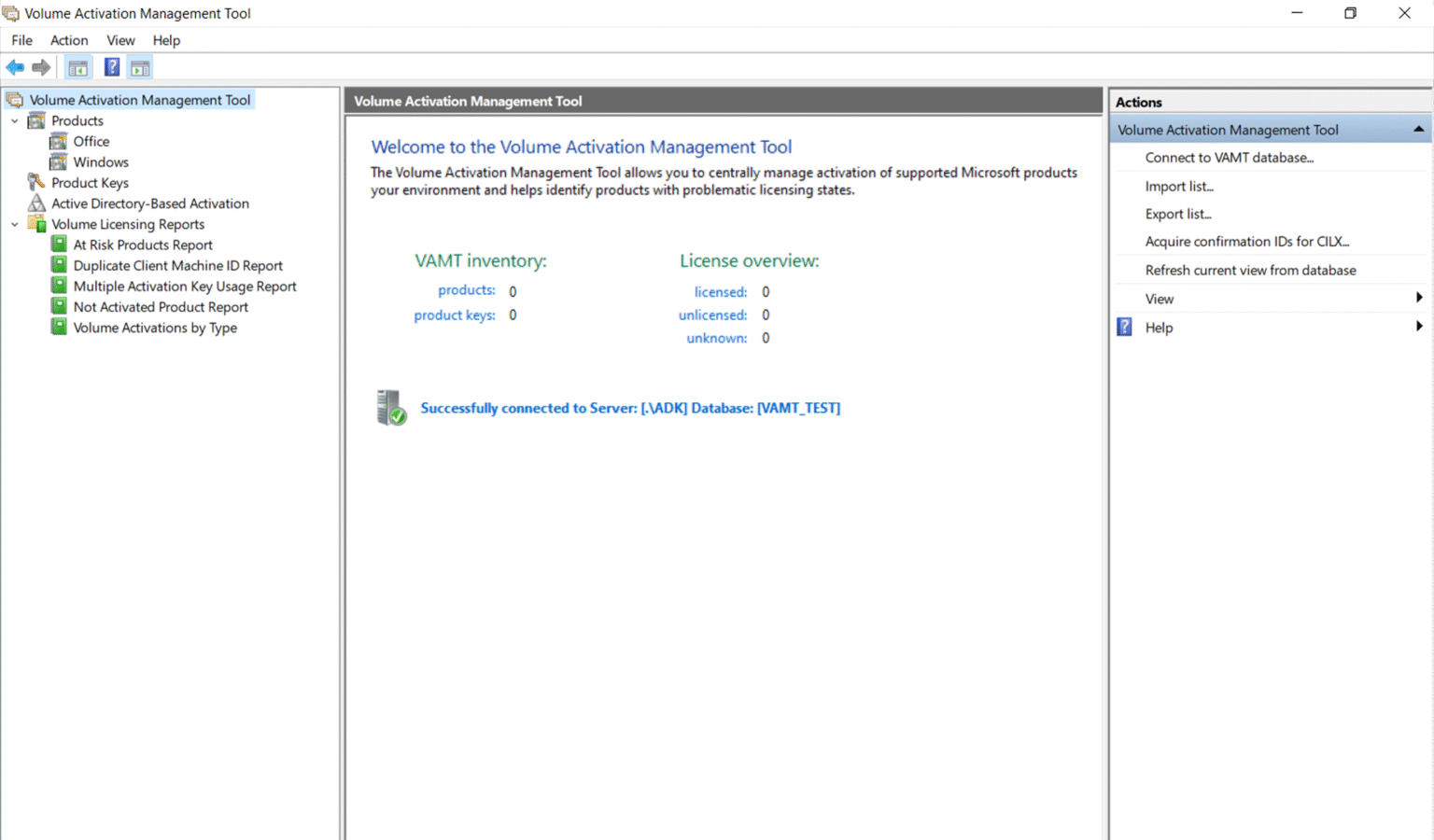Toggle the Show/Hide Console Tree toolbar icon
Screen dimensions: 1434x840
click(77, 66)
